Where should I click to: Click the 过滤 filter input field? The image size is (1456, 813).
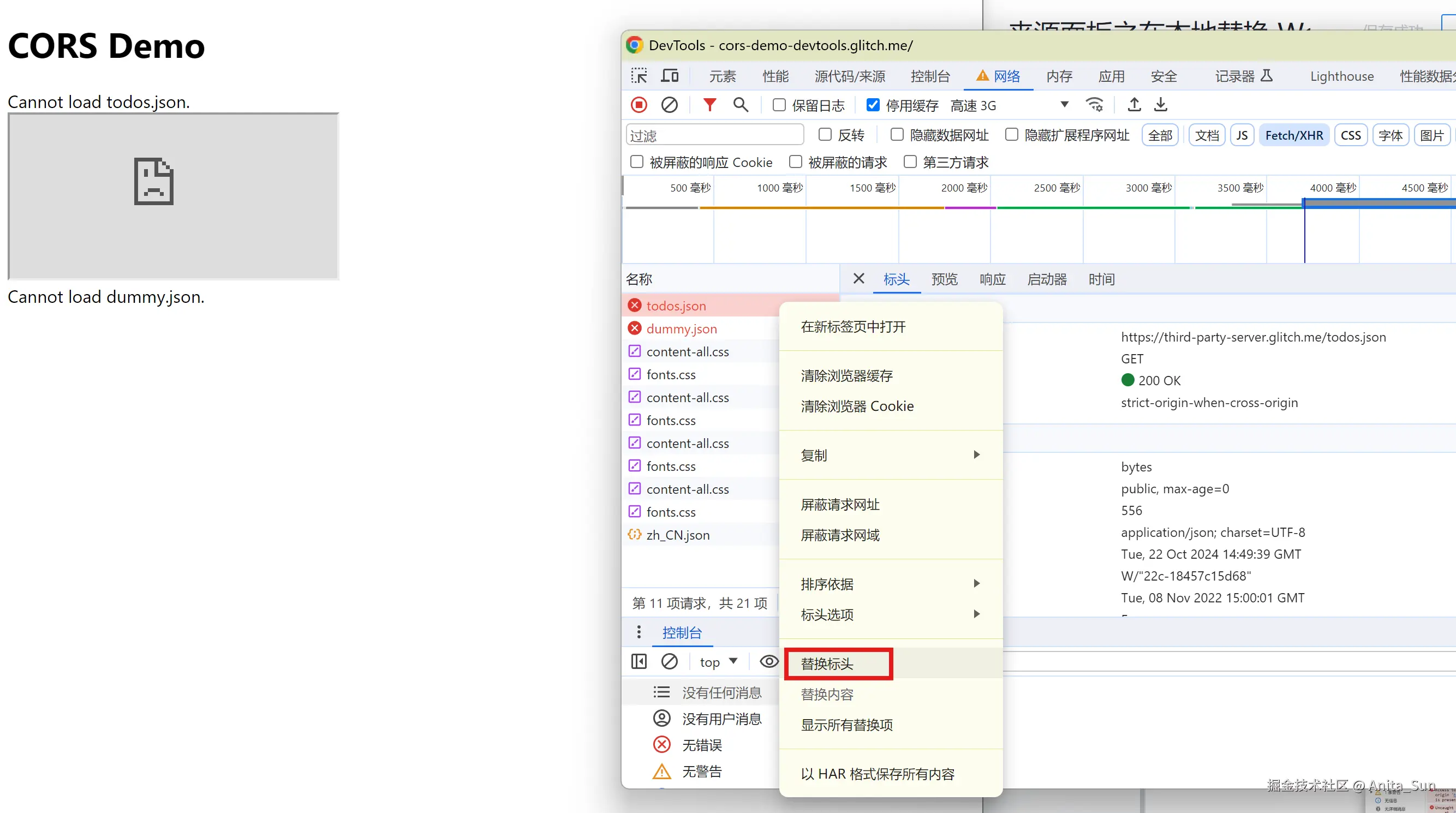click(x=714, y=136)
